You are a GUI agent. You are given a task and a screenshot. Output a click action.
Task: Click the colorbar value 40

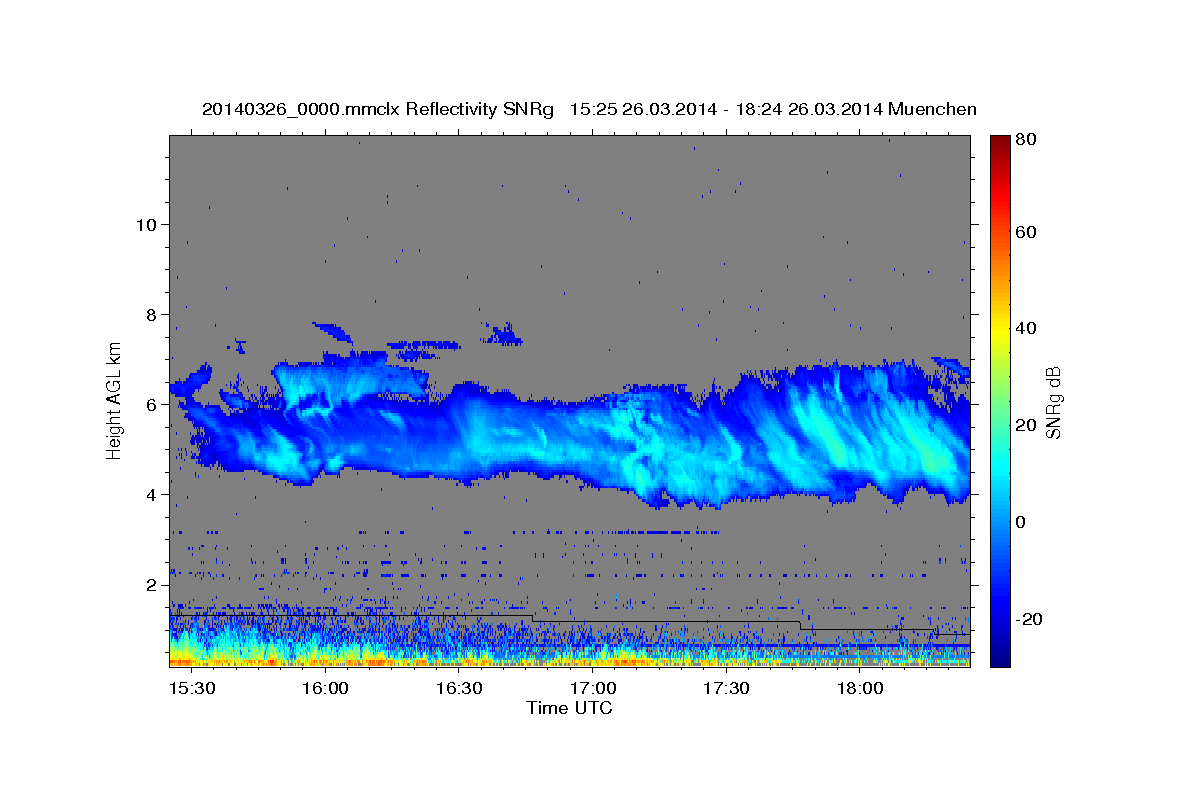click(x=1027, y=328)
